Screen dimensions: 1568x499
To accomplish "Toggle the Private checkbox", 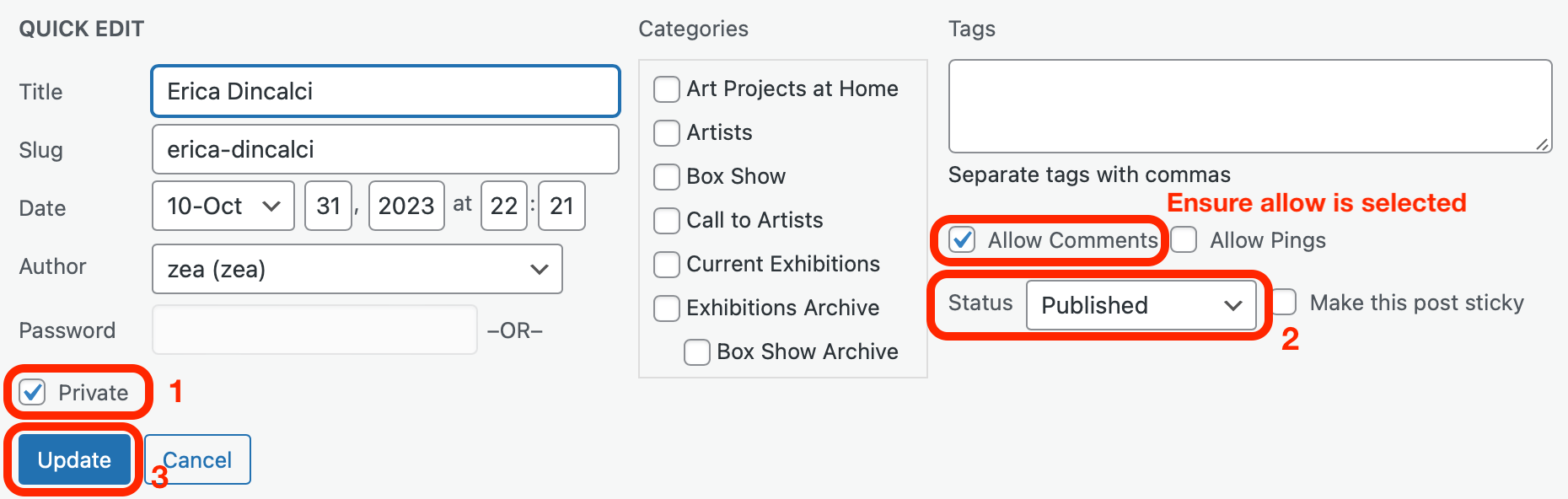I will tap(33, 393).
